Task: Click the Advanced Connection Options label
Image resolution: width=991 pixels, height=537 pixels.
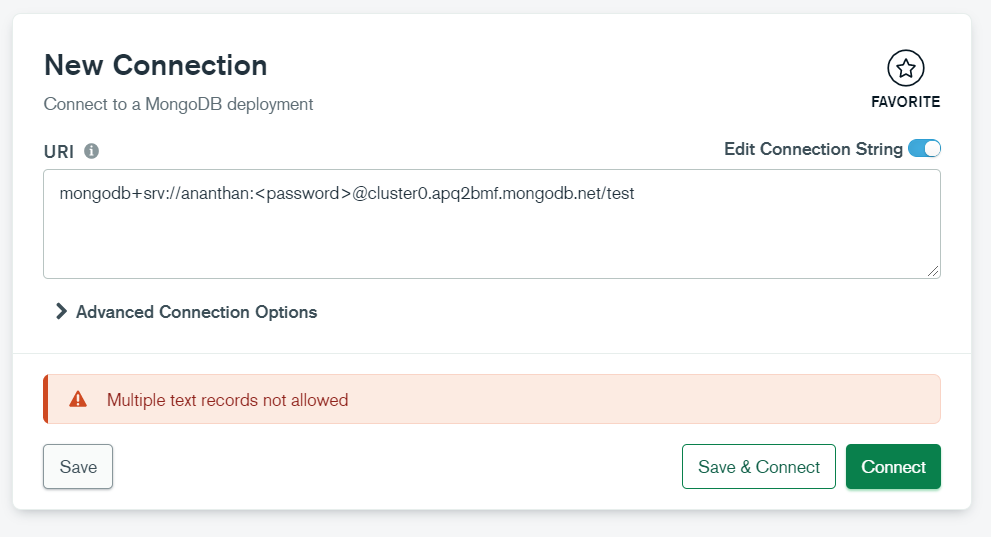Action: coord(196,312)
